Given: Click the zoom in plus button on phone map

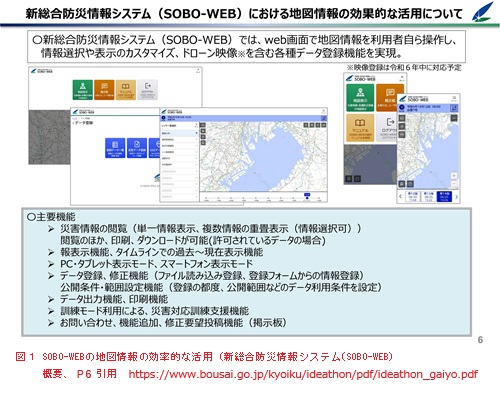Looking at the screenshot, I should click(x=454, y=176).
